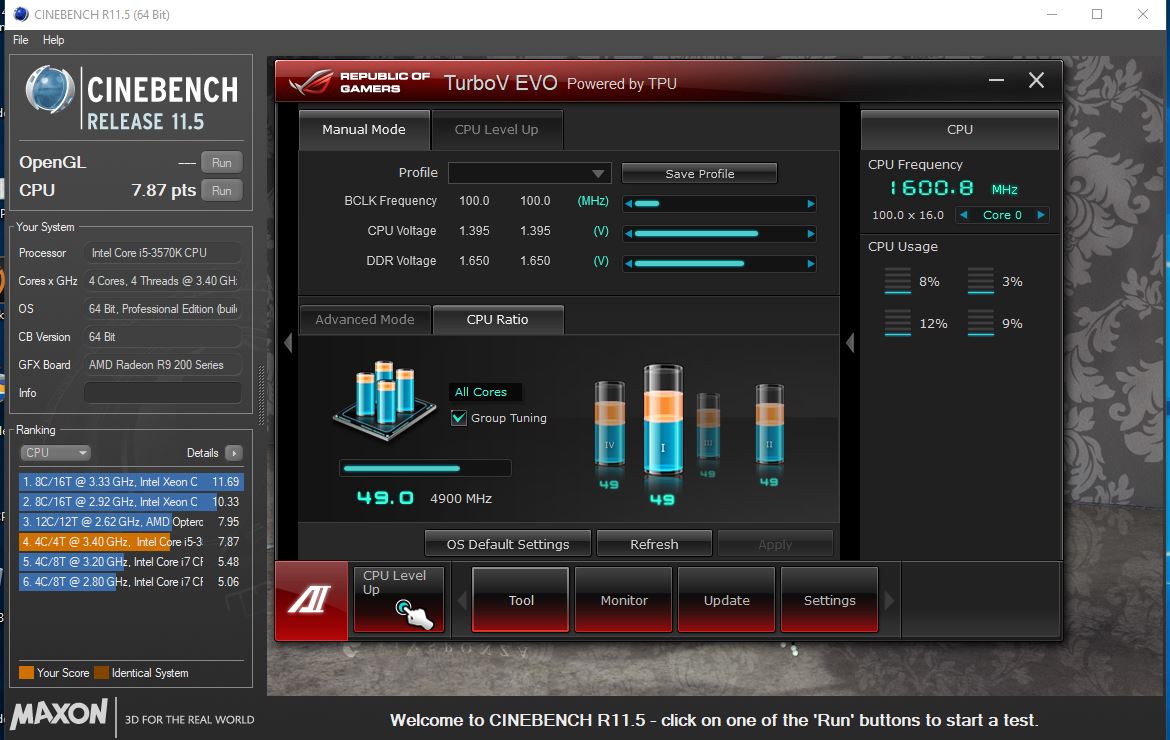The width and height of the screenshot is (1170, 740).
Task: Select core II battery gauge
Action: click(769, 425)
